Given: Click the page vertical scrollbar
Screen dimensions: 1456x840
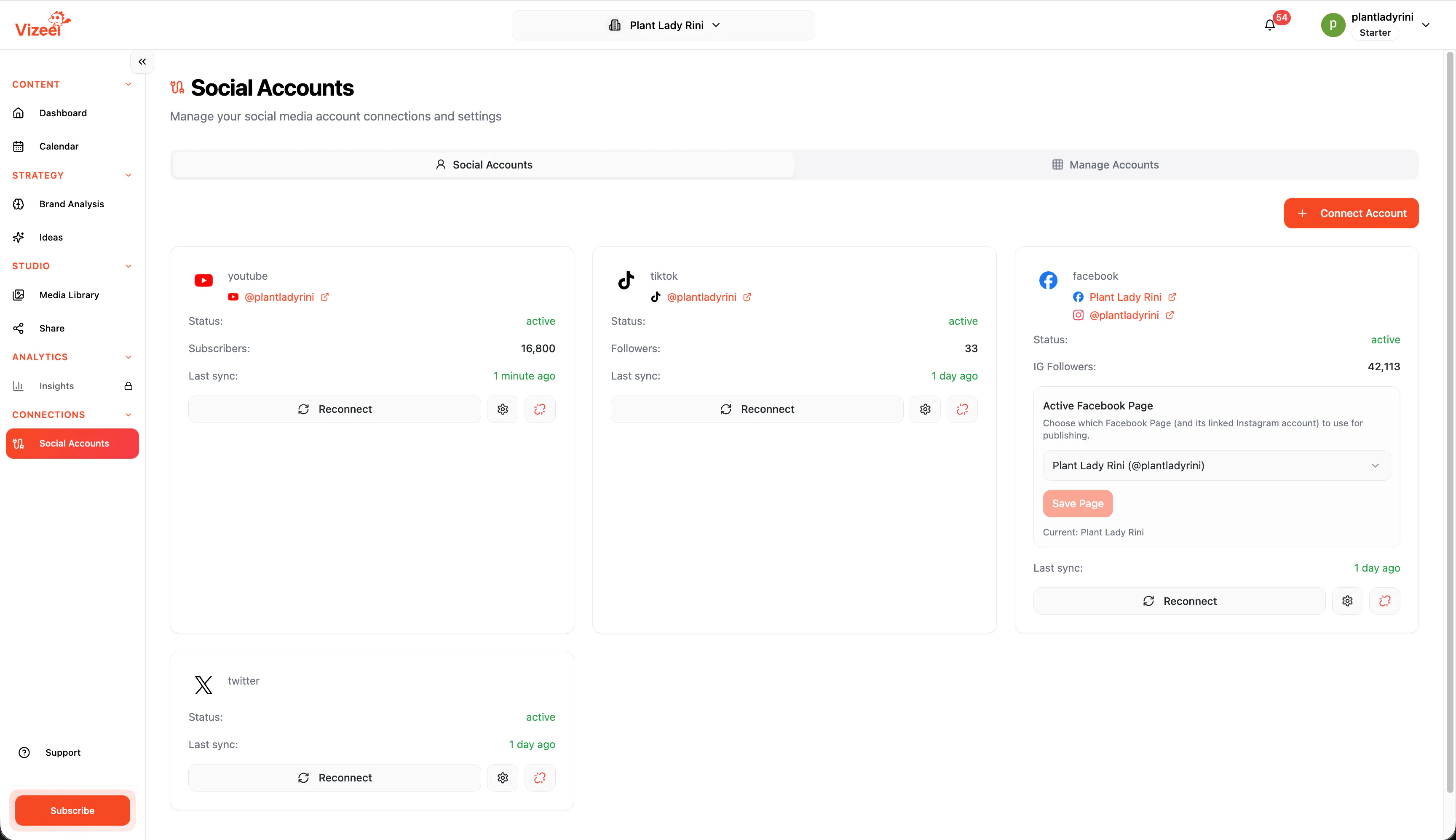Looking at the screenshot, I should click(1449, 422).
